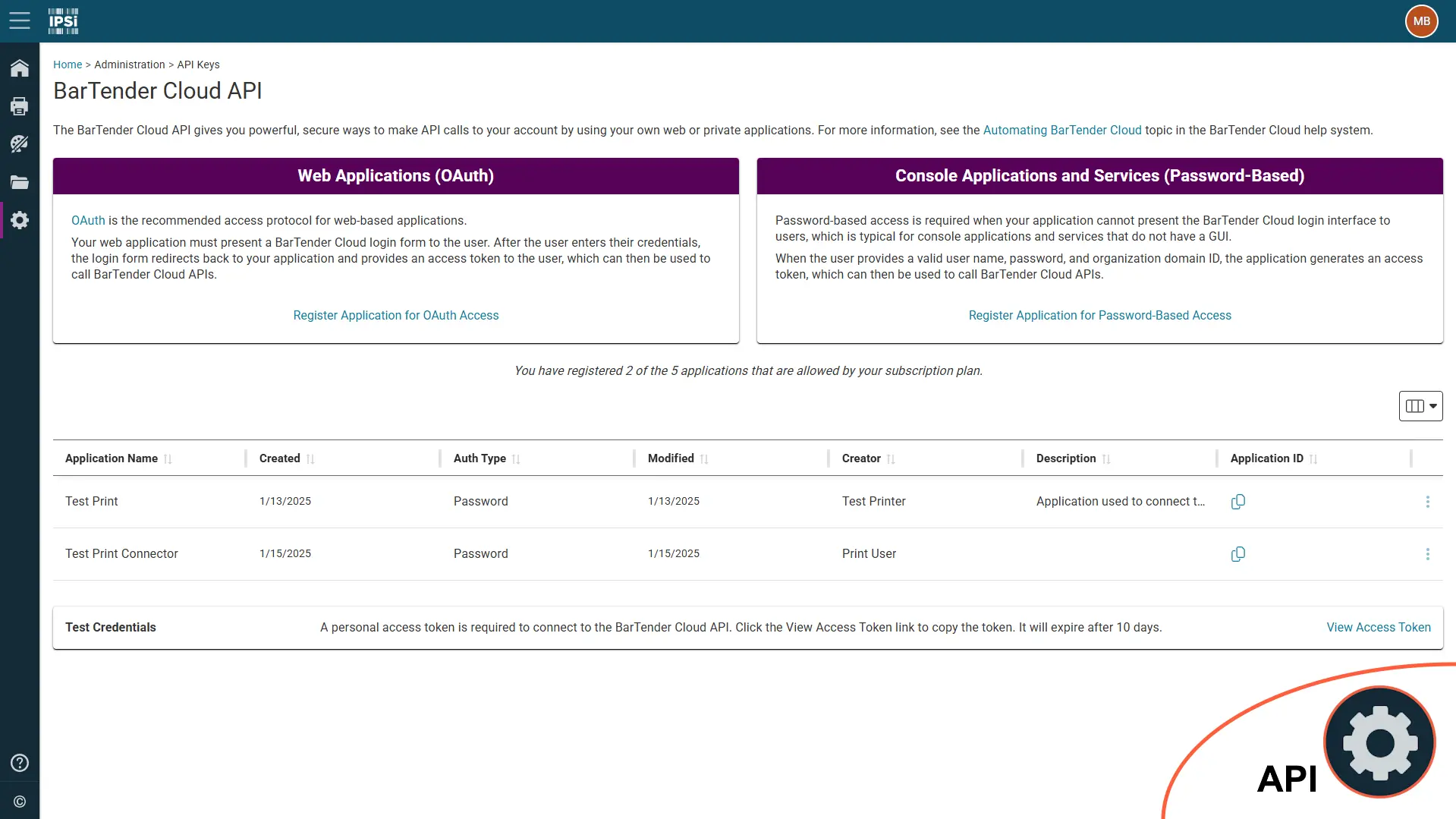
Task: Click the IPSi logo
Action: click(64, 21)
